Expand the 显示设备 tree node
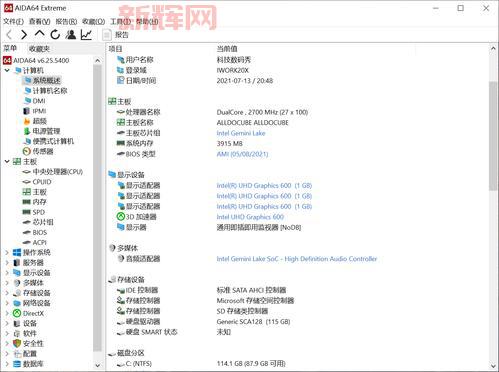This screenshot has width=499, height=372. point(7,273)
